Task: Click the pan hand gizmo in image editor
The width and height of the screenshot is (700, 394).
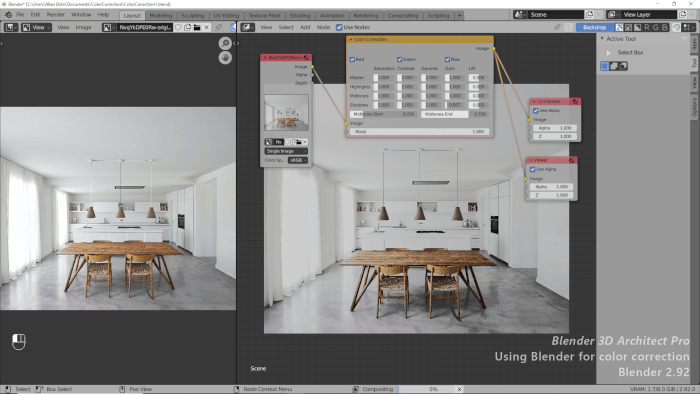Action: (x=225, y=58)
